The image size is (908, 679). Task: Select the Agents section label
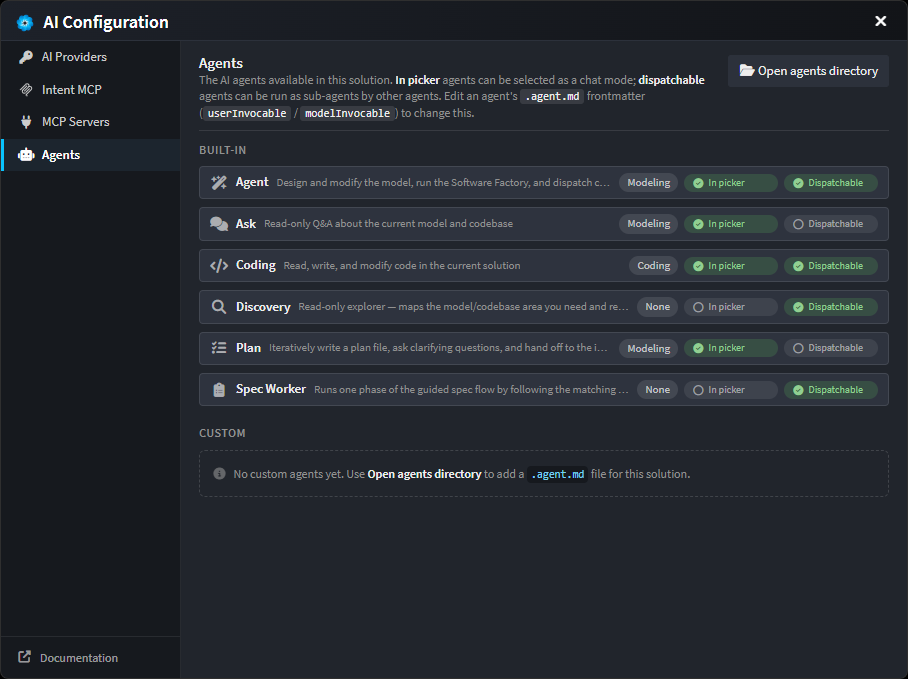[x=61, y=155]
